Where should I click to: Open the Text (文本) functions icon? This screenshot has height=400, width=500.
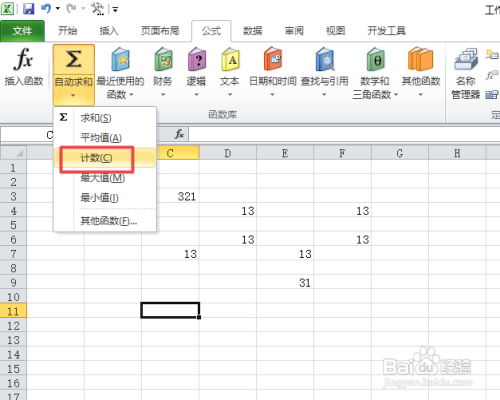coord(230,59)
